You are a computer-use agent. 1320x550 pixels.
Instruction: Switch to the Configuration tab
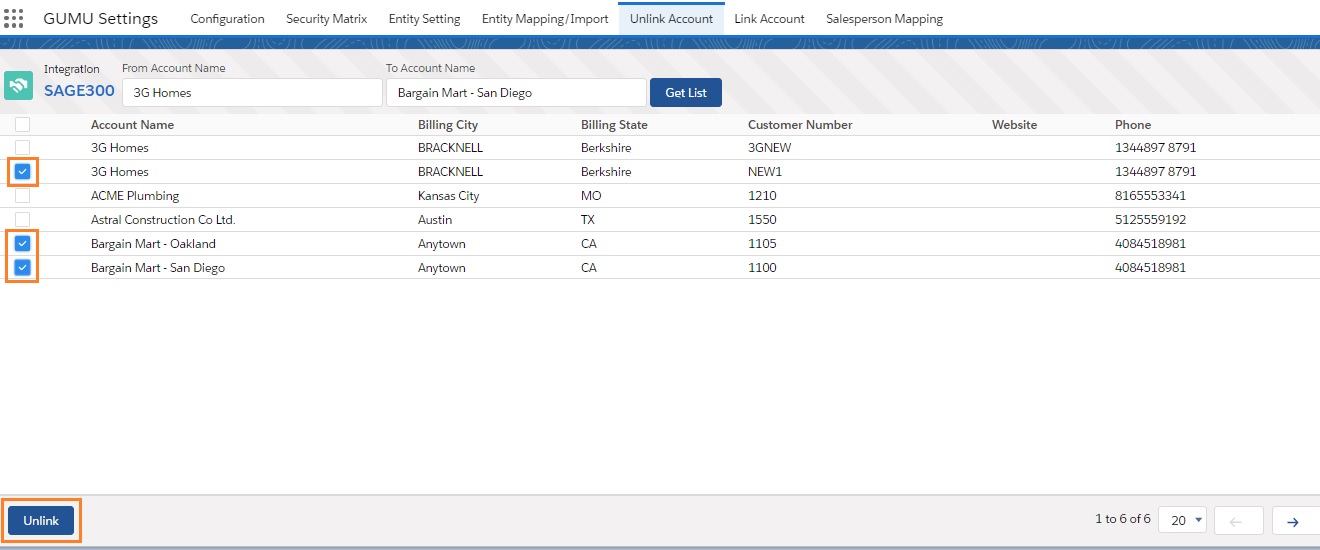pyautogui.click(x=227, y=19)
